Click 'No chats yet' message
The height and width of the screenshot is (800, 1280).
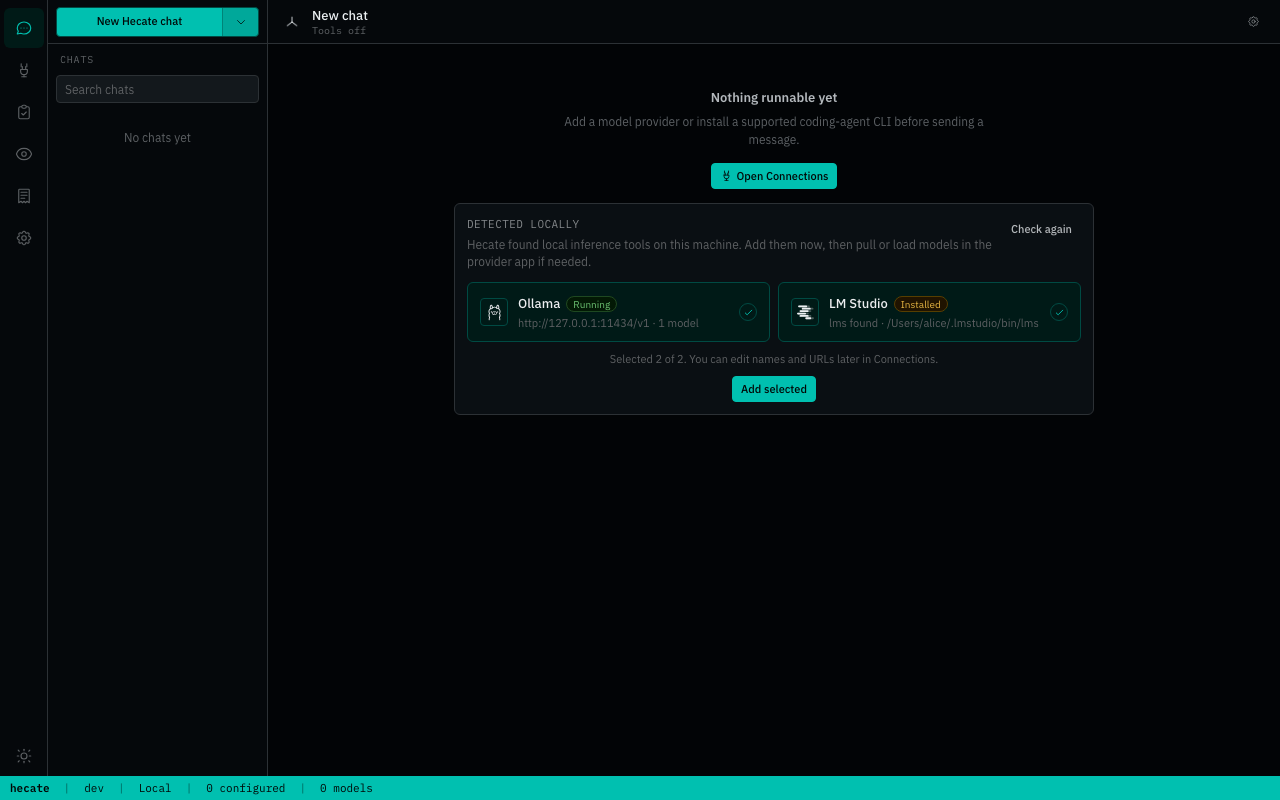pos(157,138)
